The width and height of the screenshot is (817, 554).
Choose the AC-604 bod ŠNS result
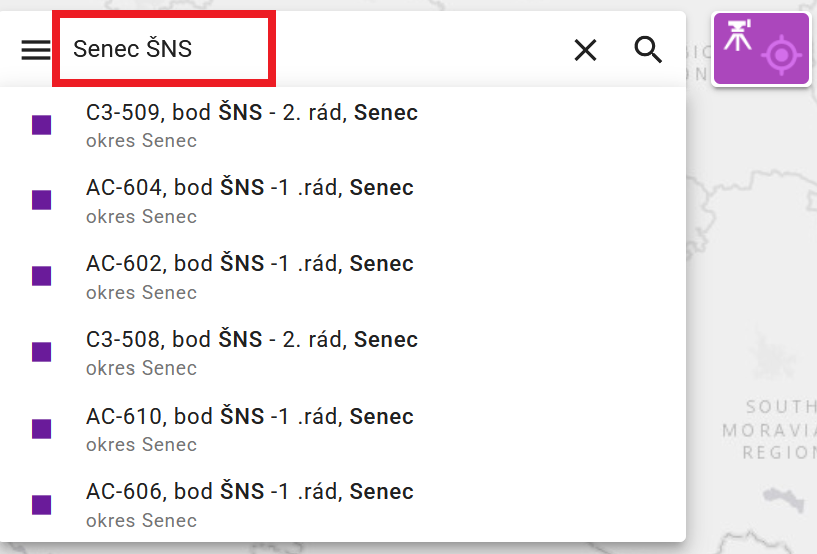[x=249, y=188]
